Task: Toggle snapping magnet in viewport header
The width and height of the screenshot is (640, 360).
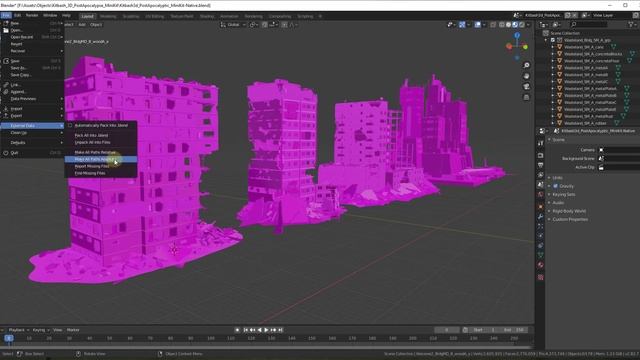Action: pyautogui.click(x=264, y=25)
